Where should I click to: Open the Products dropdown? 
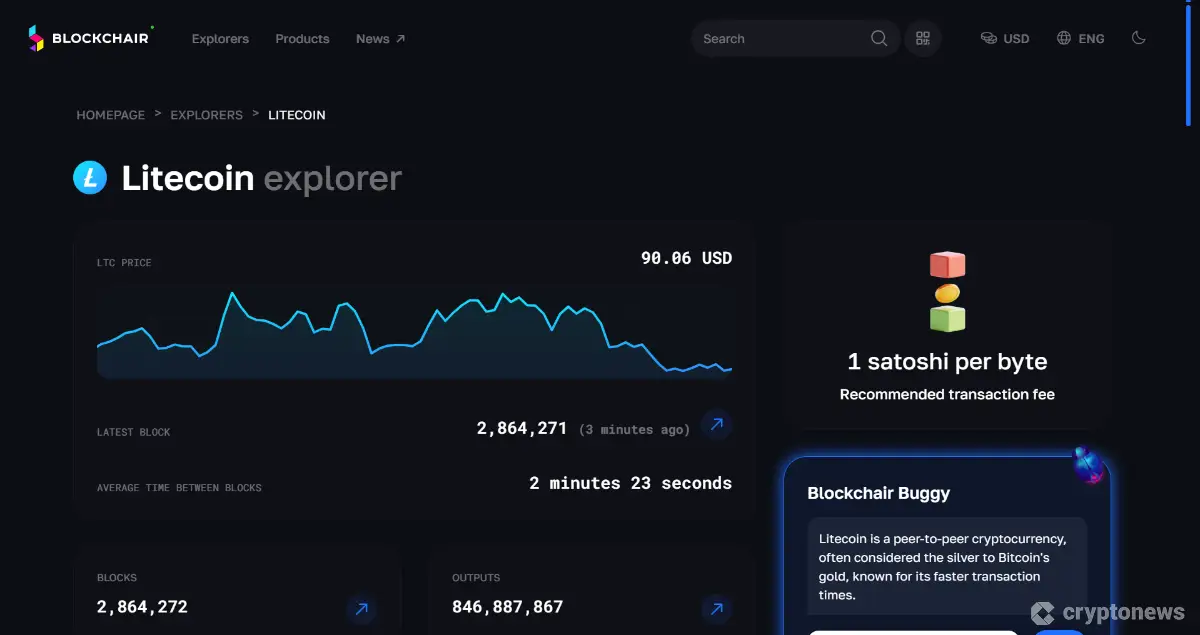pos(302,39)
